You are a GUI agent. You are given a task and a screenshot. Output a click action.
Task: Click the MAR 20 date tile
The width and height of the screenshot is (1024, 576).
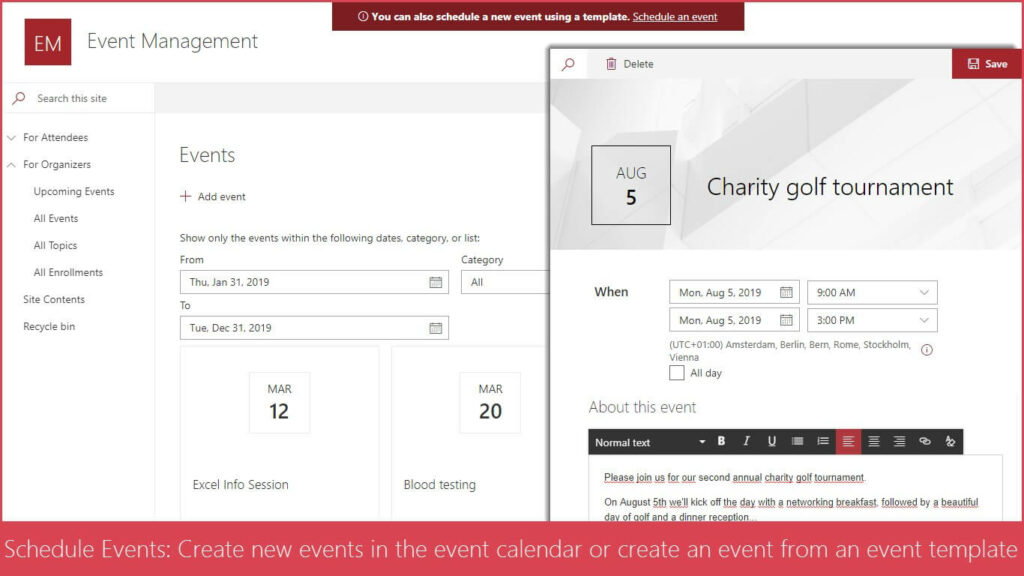(490, 403)
